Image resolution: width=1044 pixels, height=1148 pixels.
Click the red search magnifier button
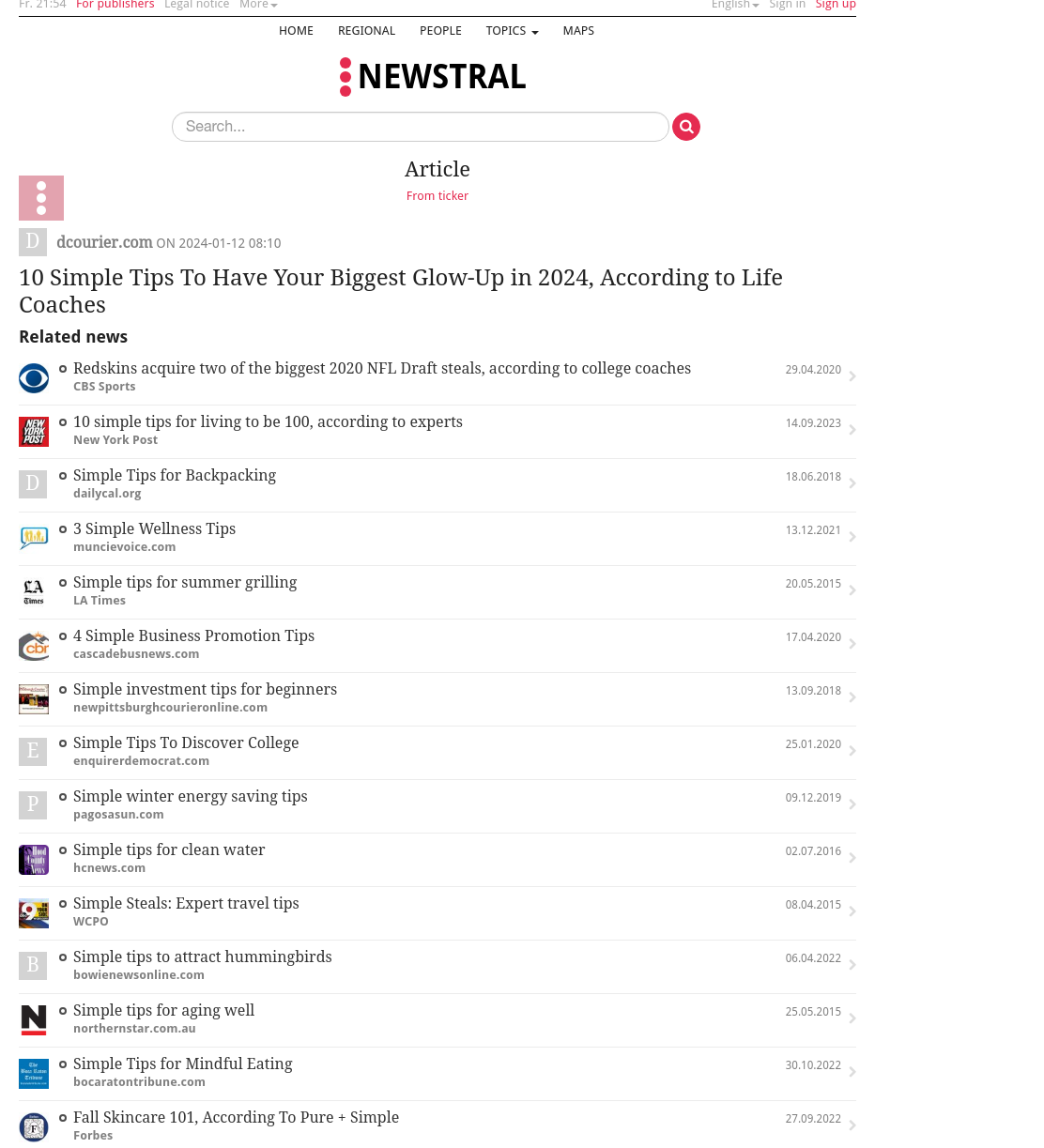[x=686, y=127]
